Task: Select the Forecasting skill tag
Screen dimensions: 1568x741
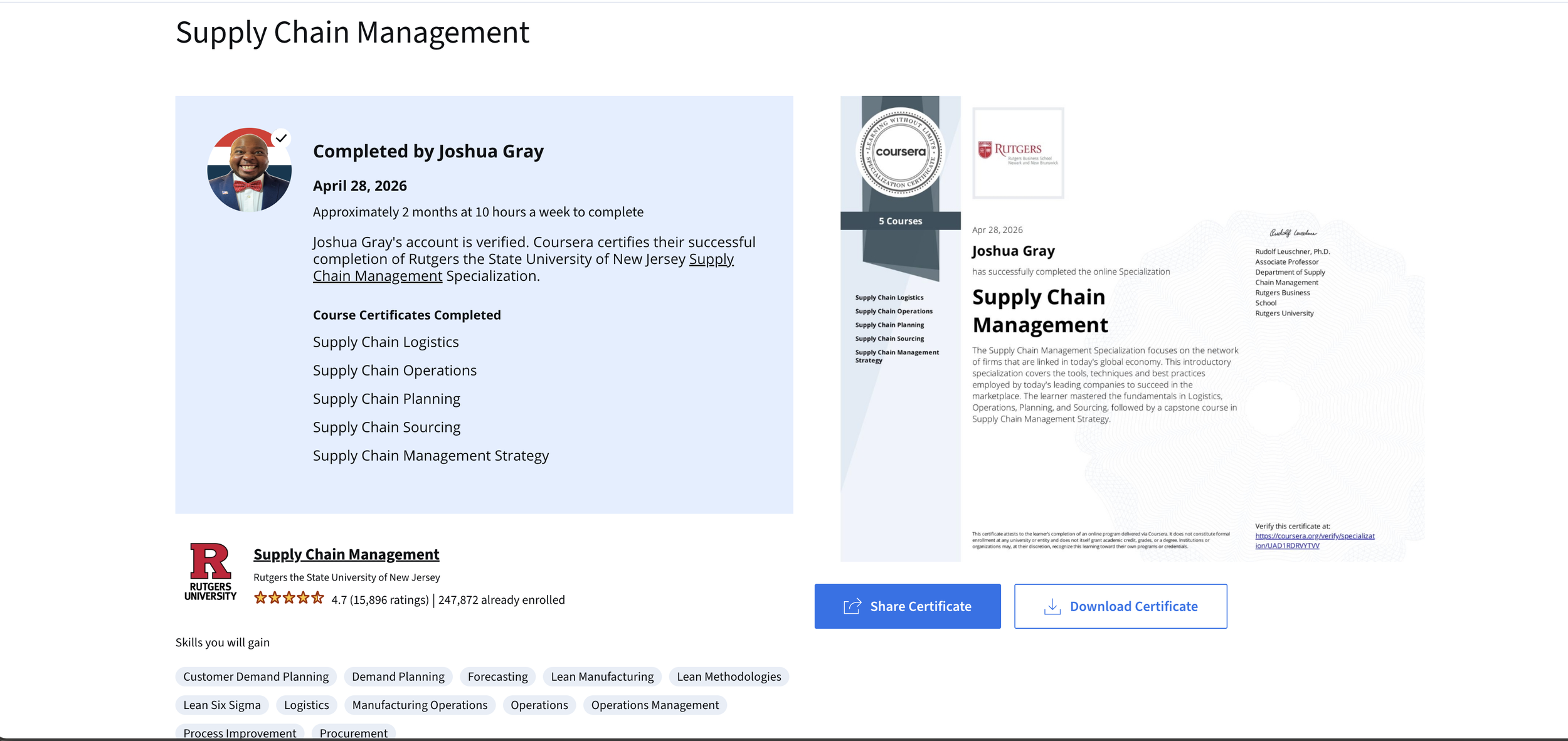Action: (498, 676)
